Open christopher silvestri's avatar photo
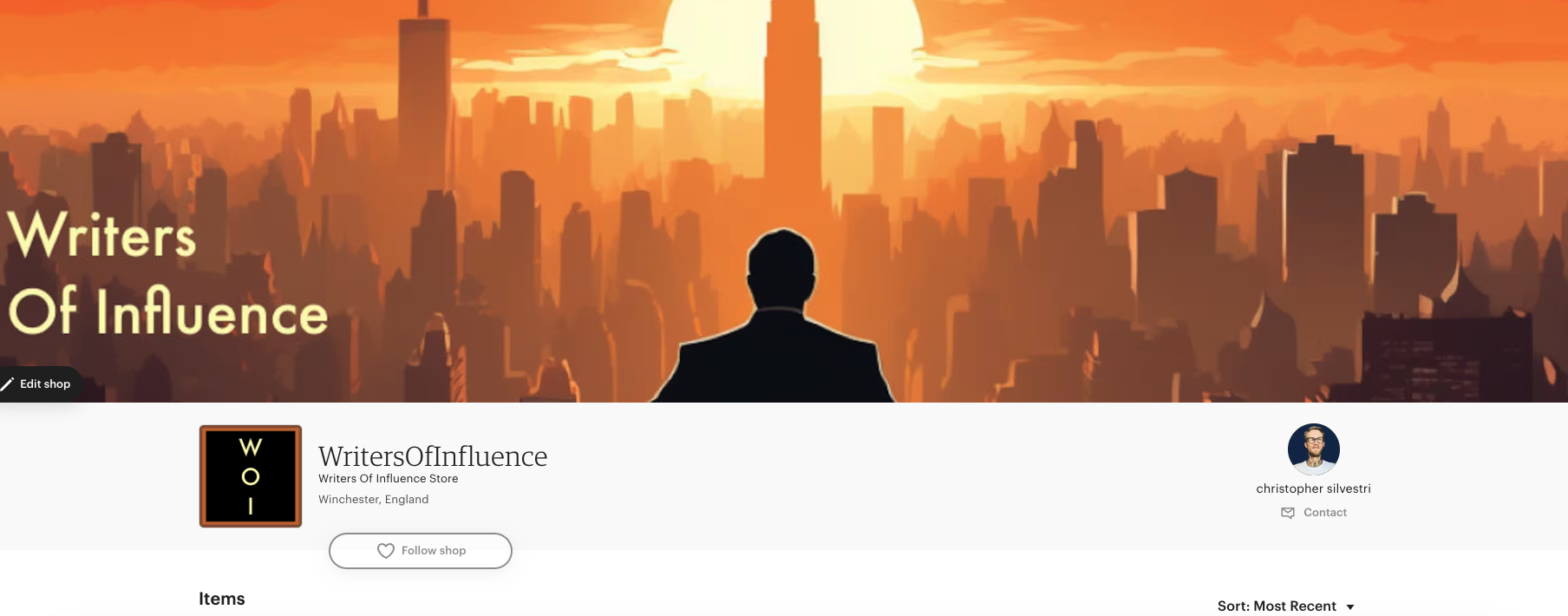The image size is (1568, 616). coord(1314,449)
